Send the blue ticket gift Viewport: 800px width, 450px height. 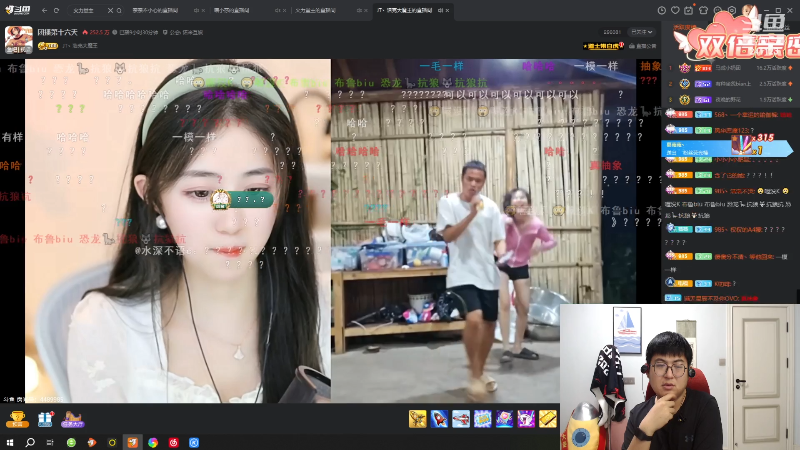point(483,419)
